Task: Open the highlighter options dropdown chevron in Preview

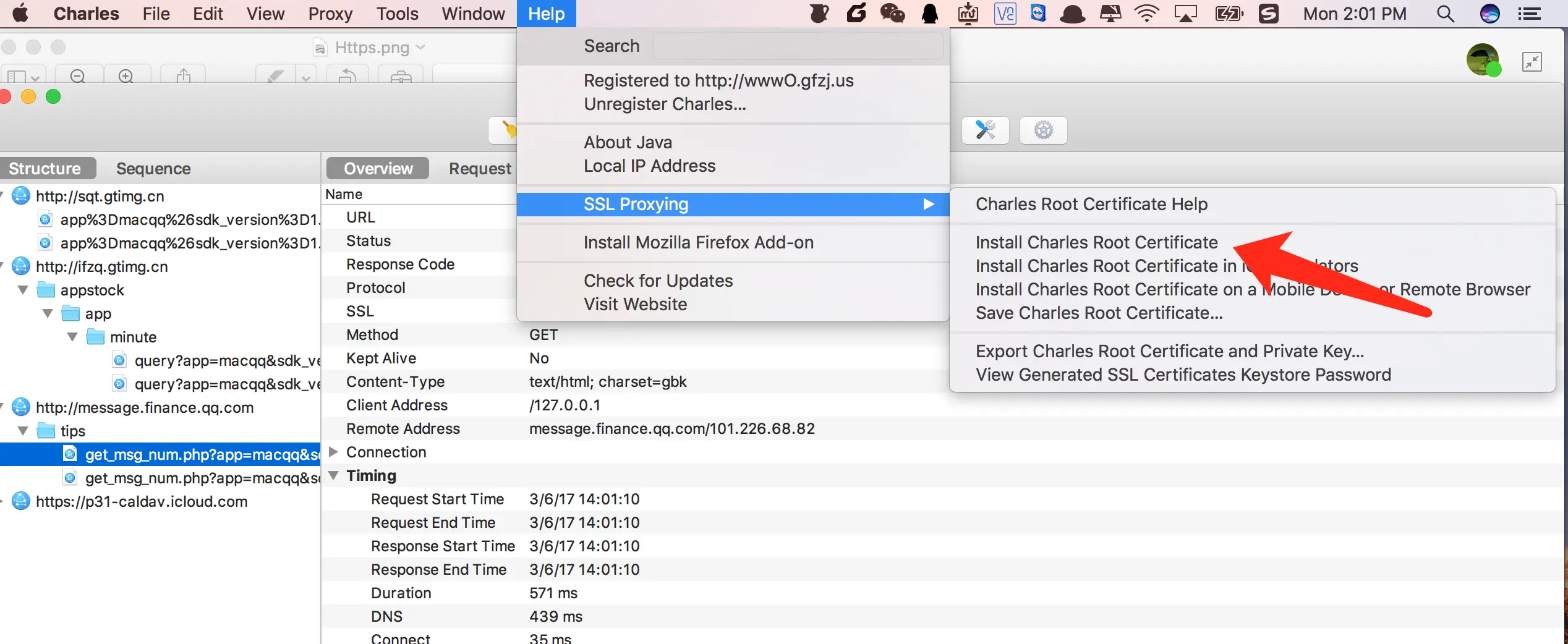Action: [x=305, y=77]
